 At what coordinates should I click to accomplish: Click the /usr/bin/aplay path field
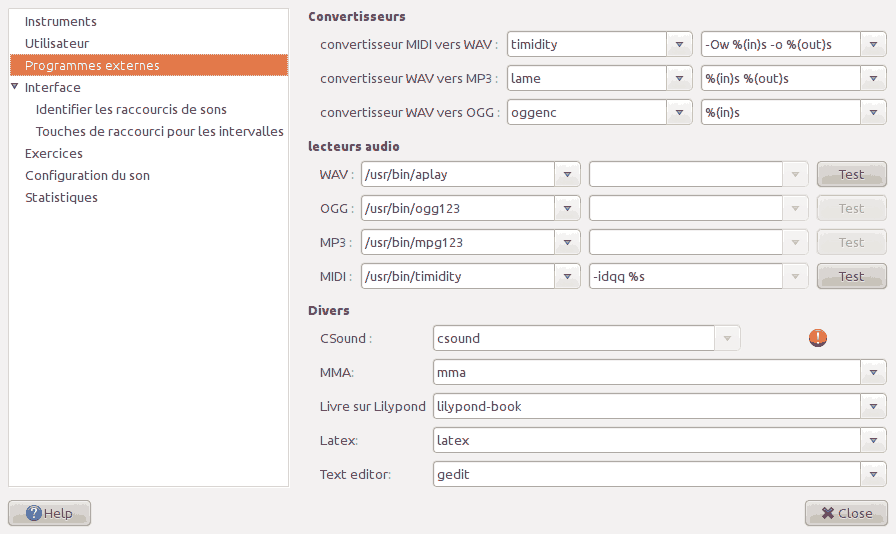pos(458,174)
